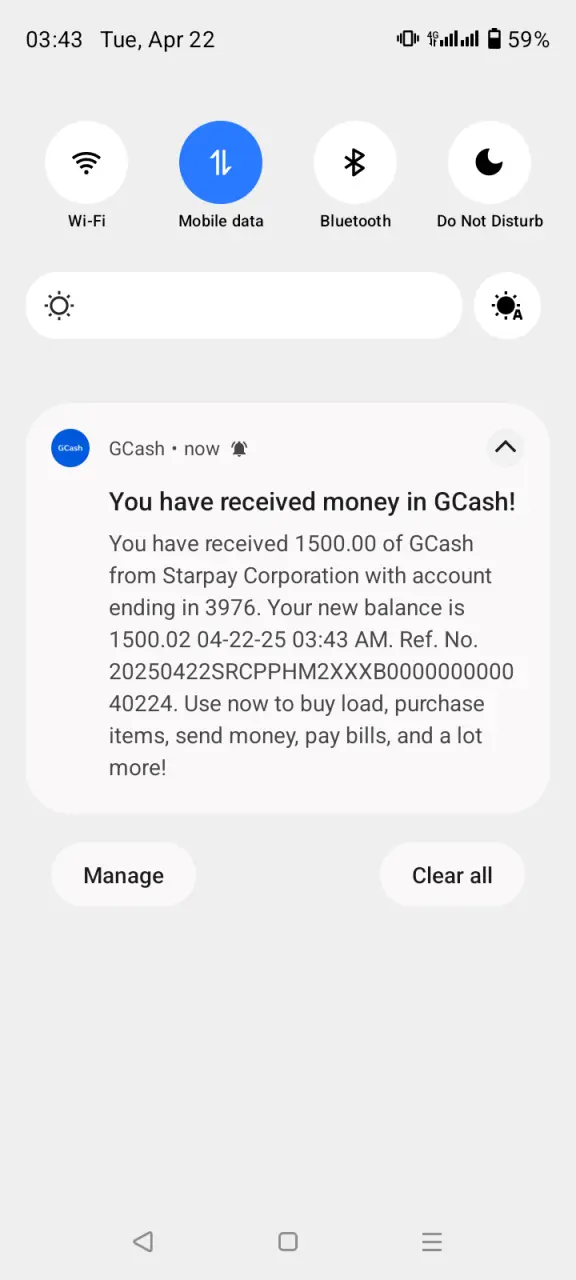
Task: Tap the battery status icon
Action: coord(494,39)
